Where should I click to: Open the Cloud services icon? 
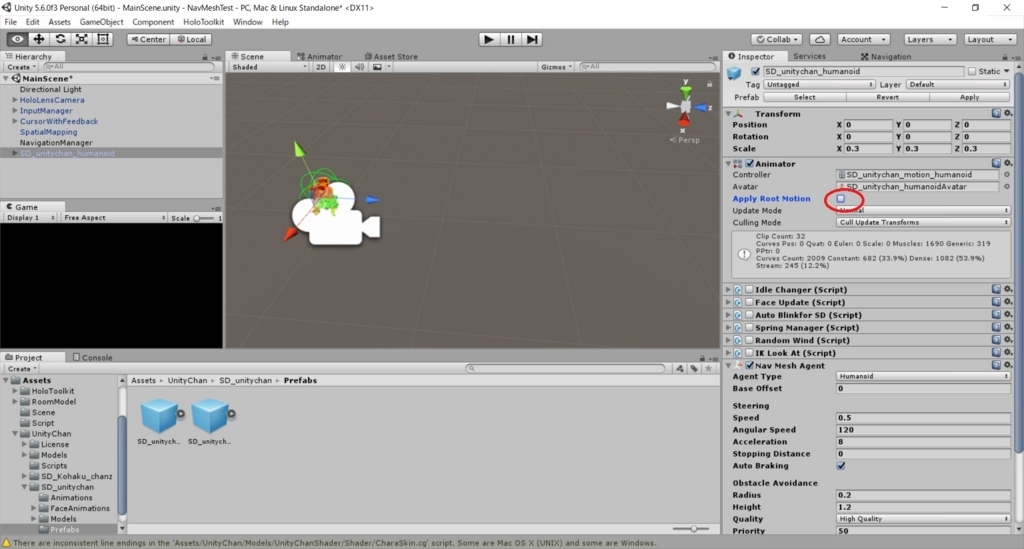point(820,39)
